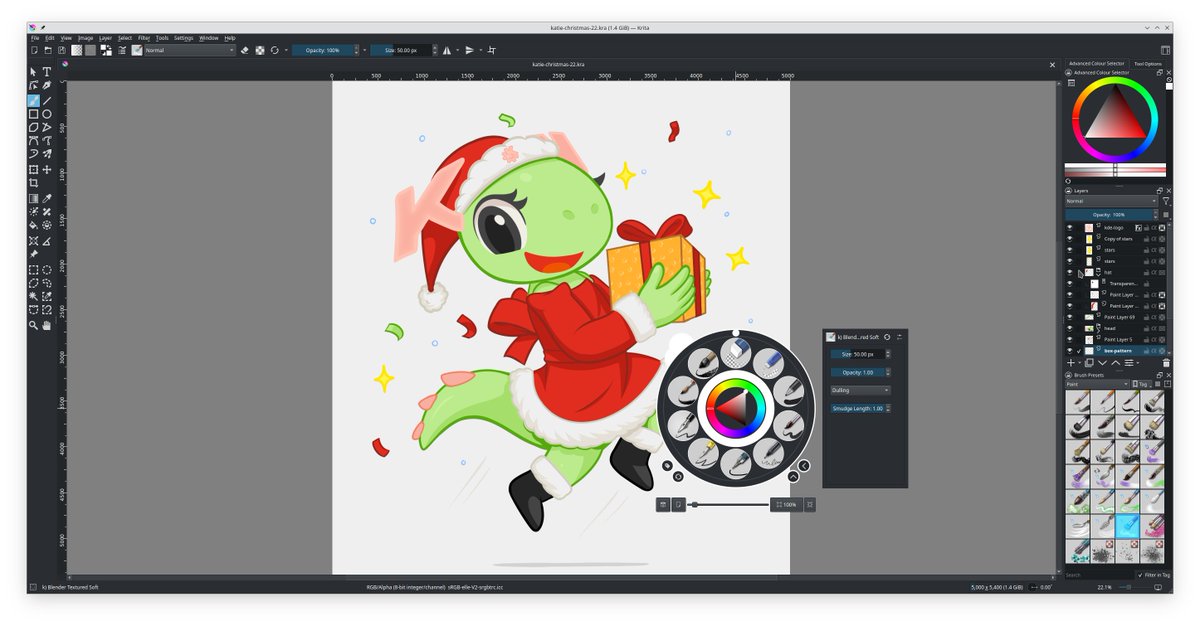The width and height of the screenshot is (1200, 626).
Task: Click the brush preset Search field
Action: [1098, 575]
